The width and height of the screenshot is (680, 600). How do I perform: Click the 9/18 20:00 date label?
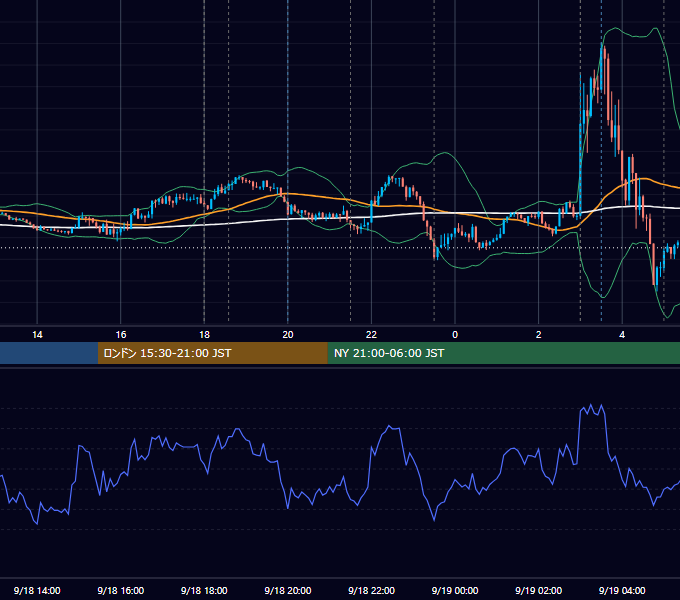[x=288, y=590]
